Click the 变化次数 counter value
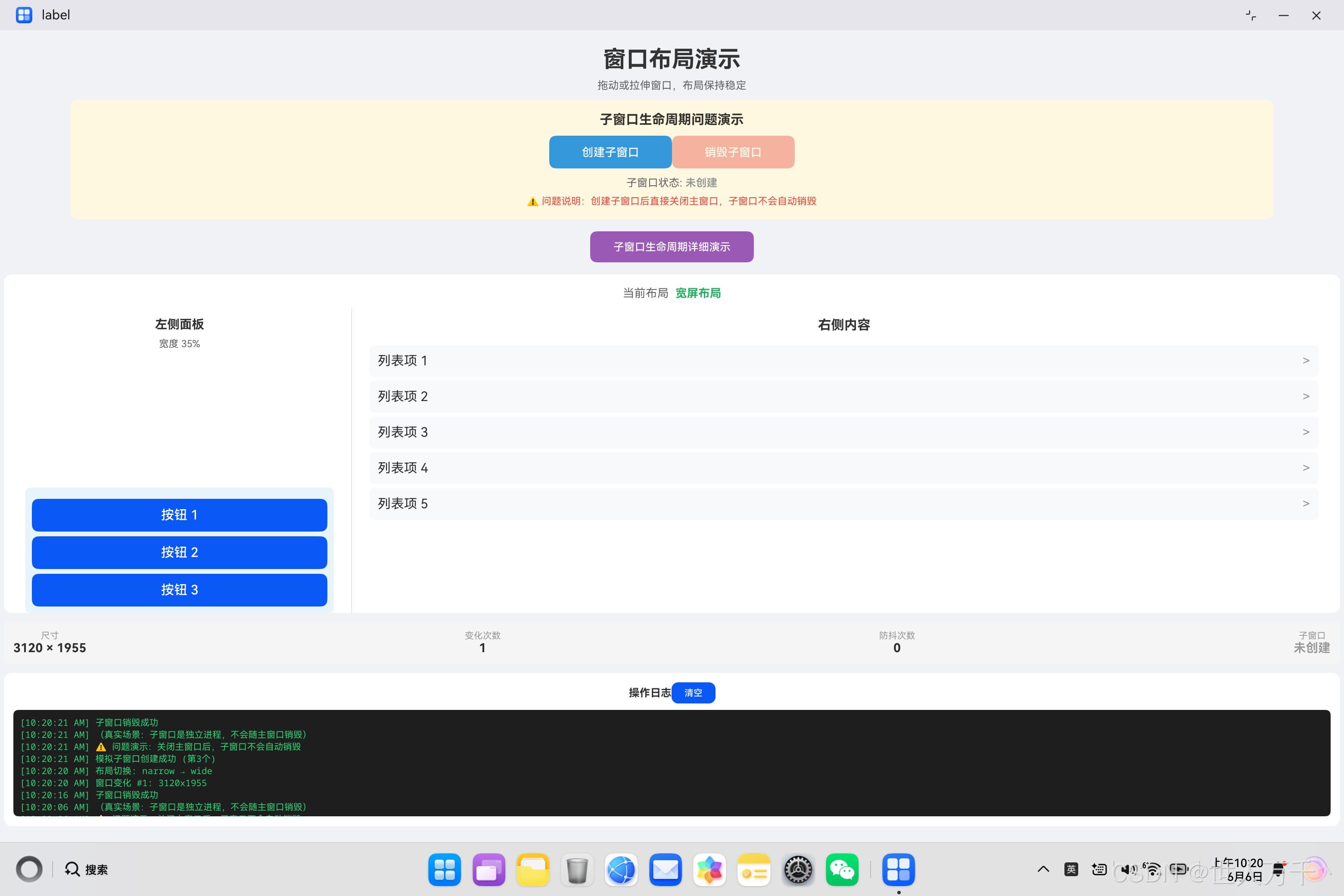 pyautogui.click(x=482, y=647)
